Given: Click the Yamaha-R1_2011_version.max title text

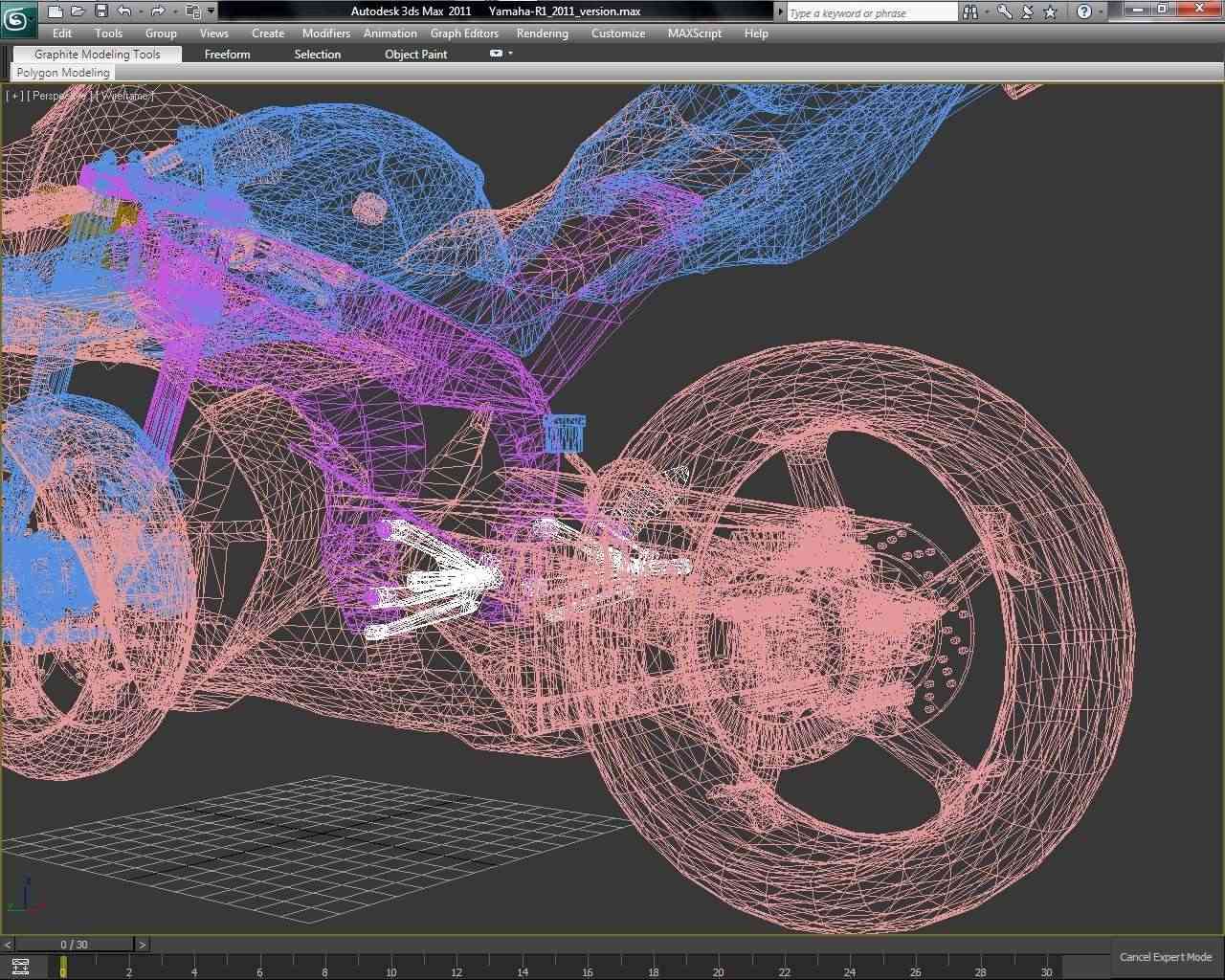Looking at the screenshot, I should 564,11.
